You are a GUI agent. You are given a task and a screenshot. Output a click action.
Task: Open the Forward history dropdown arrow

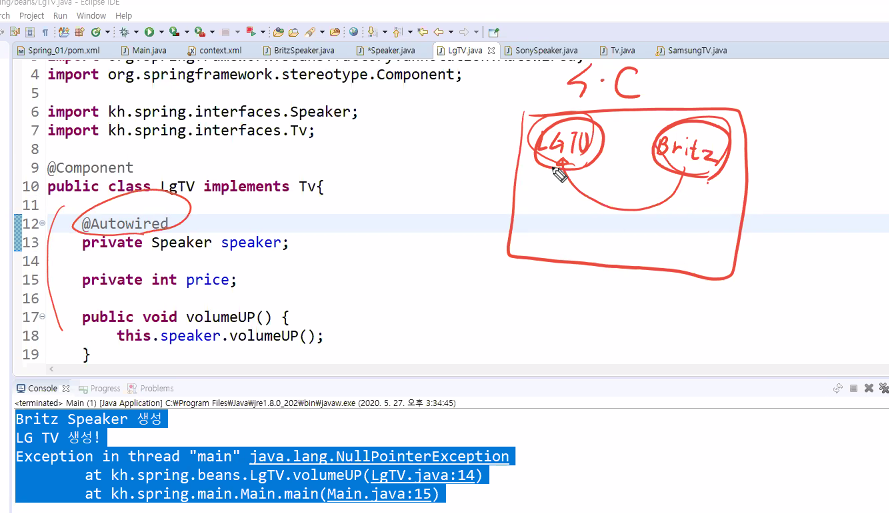click(476, 32)
